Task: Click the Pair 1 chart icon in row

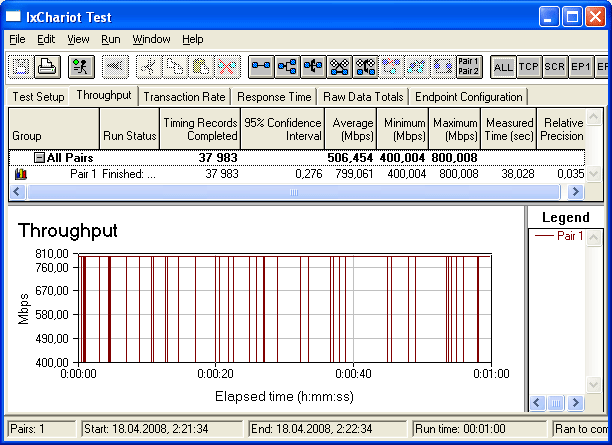Action: pyautogui.click(x=21, y=174)
